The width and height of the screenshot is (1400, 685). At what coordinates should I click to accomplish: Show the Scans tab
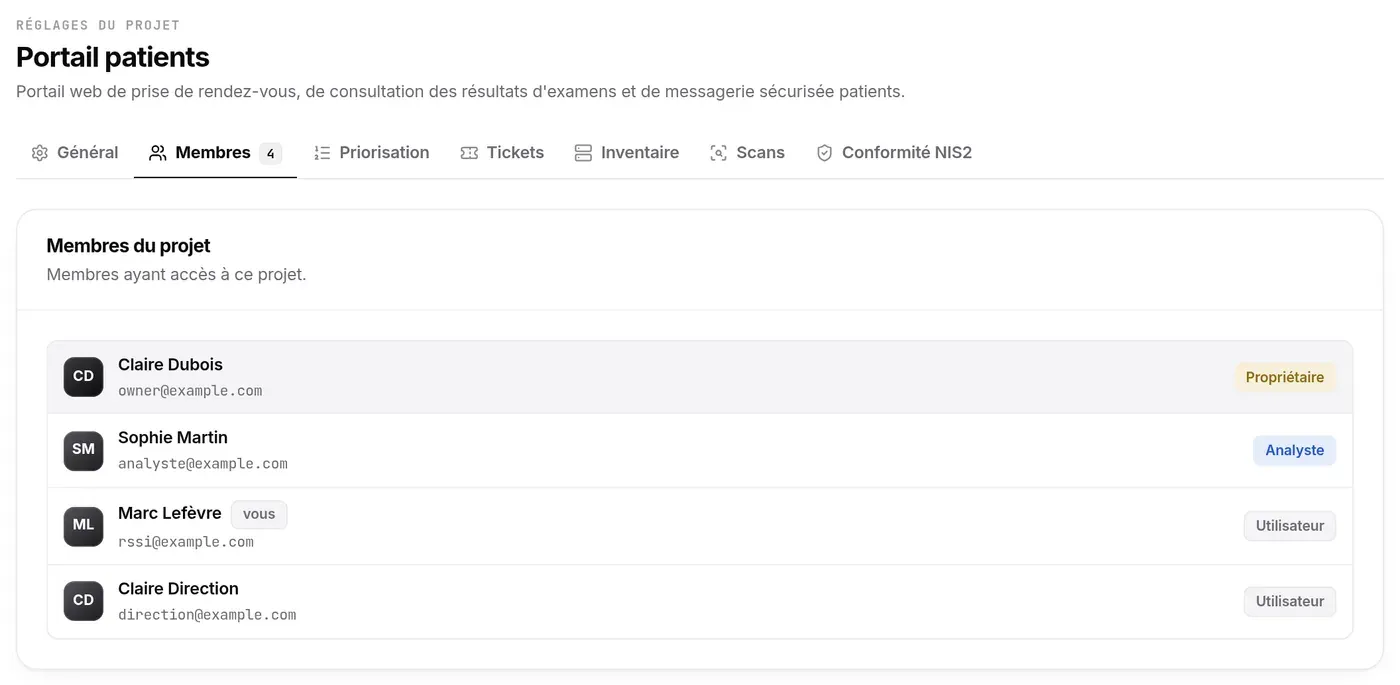tap(747, 153)
